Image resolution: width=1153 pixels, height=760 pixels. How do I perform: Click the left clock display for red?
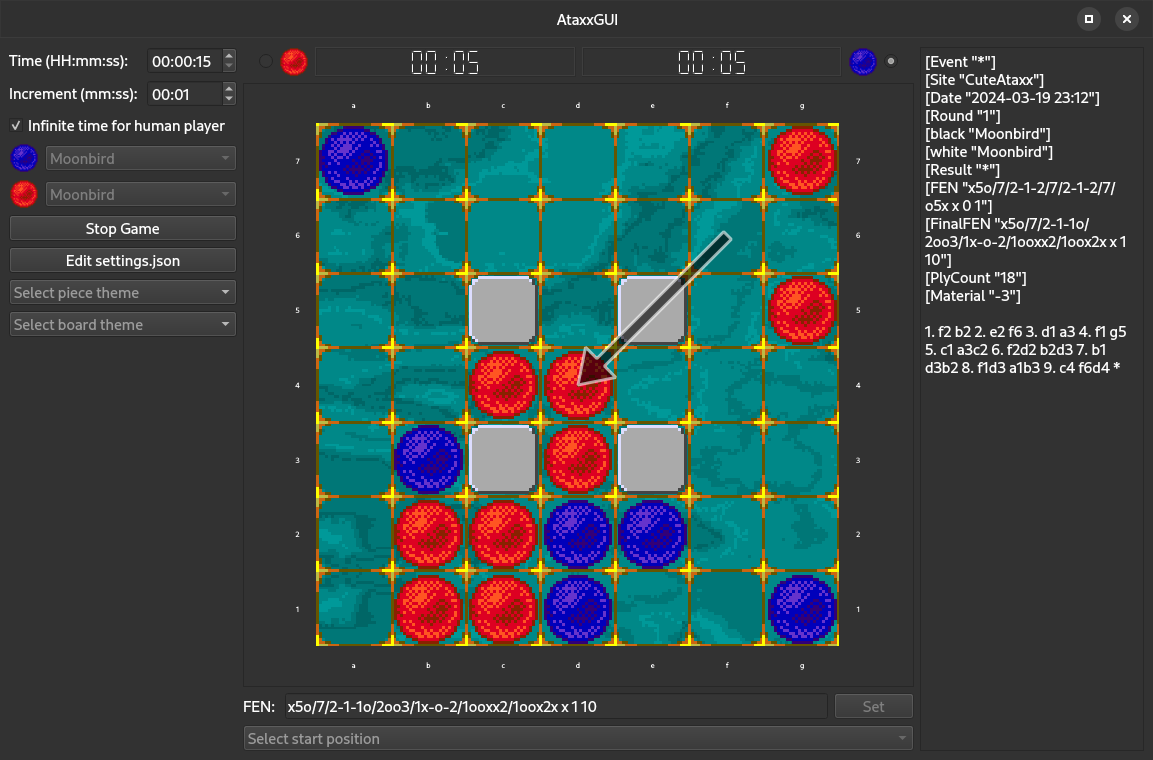coord(445,62)
